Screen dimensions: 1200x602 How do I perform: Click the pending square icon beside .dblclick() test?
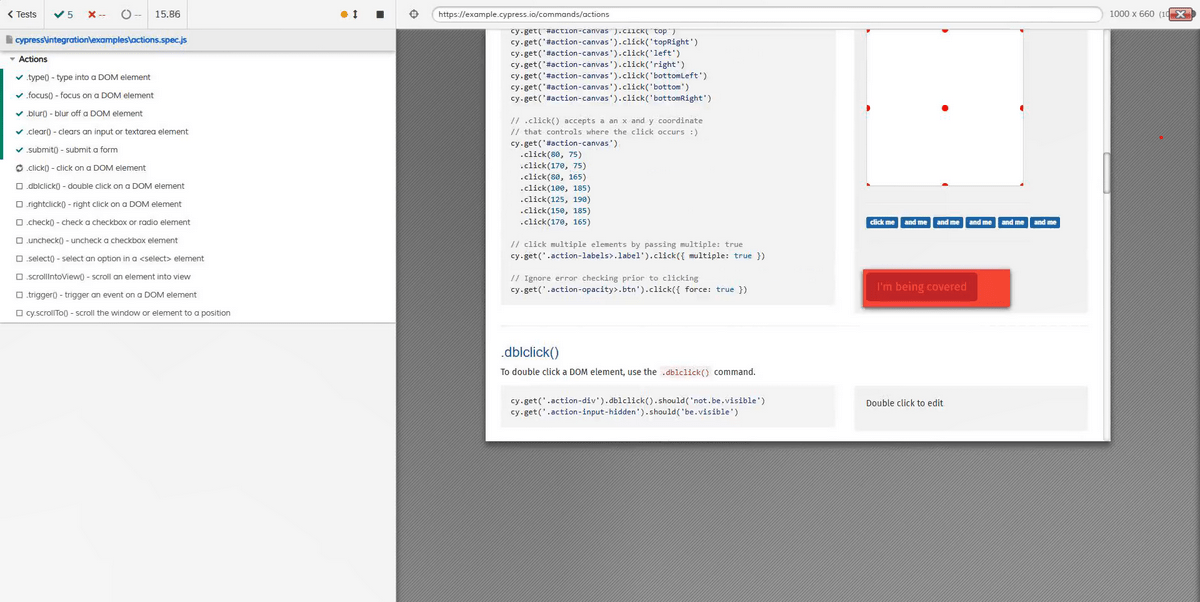(21, 186)
